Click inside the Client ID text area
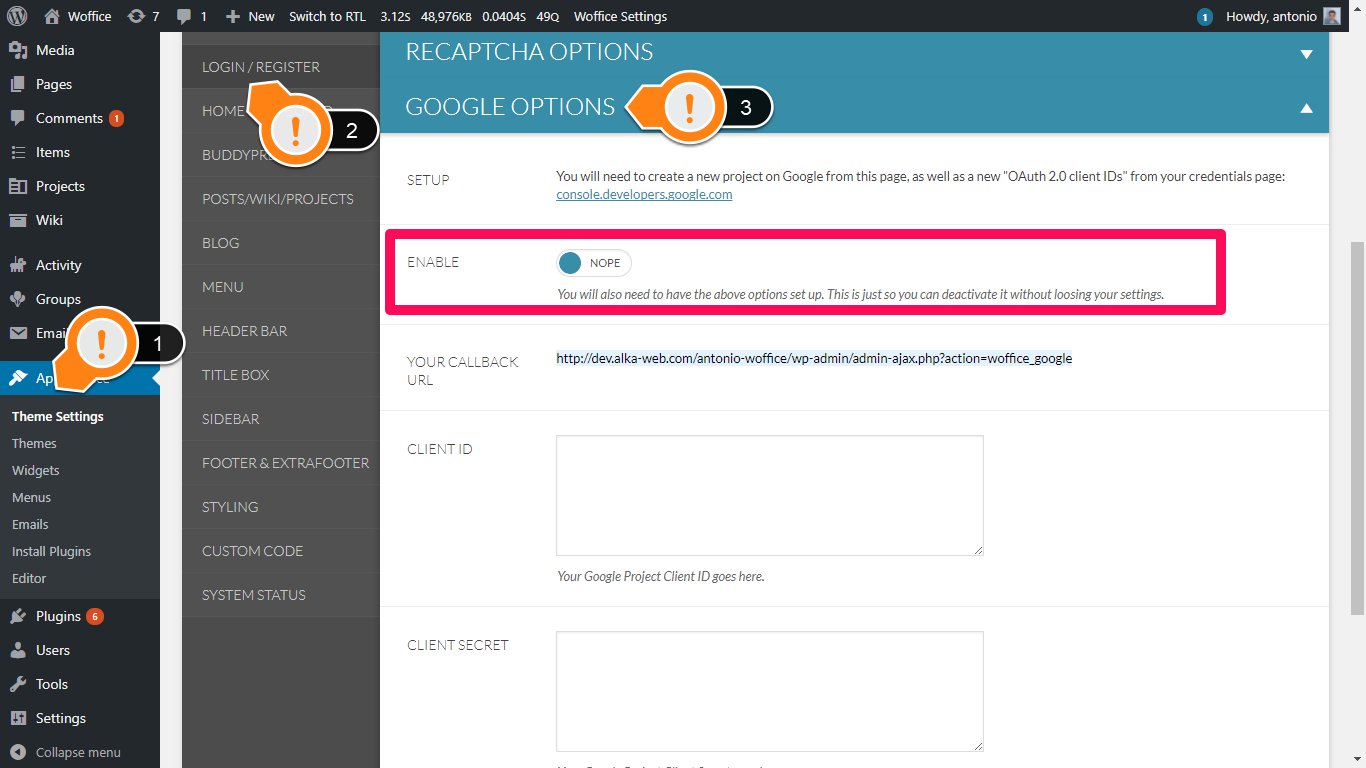 pyautogui.click(x=770, y=495)
